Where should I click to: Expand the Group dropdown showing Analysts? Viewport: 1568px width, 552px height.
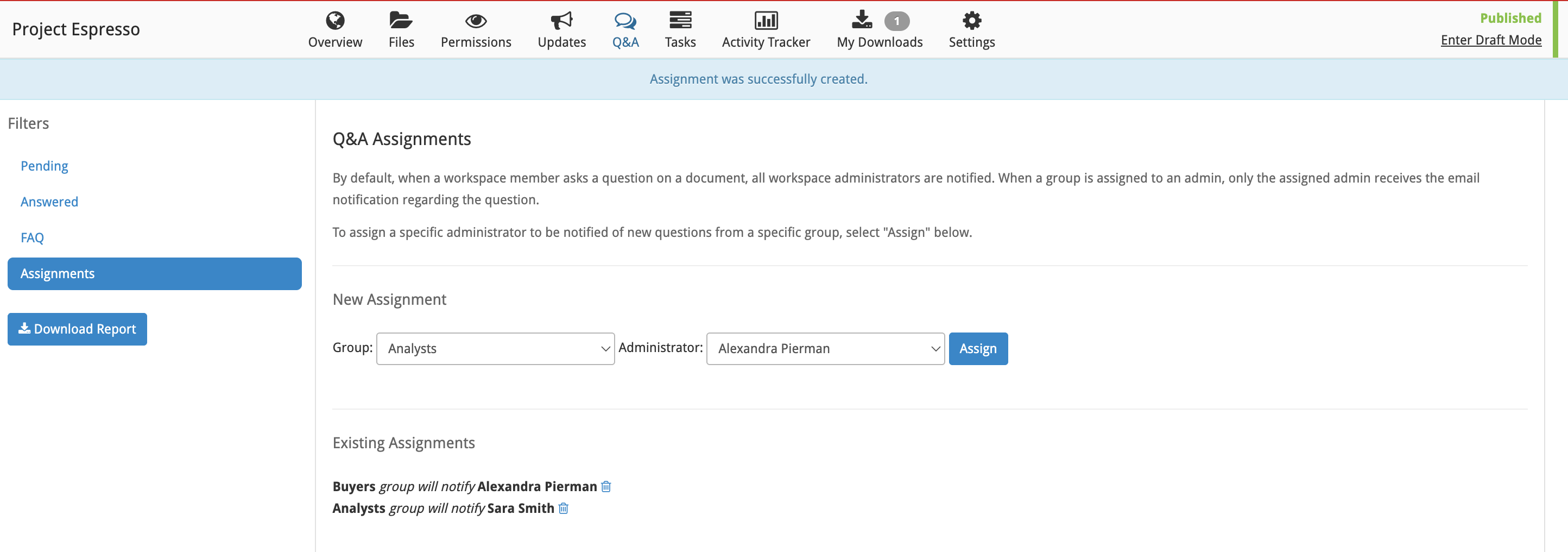(x=496, y=348)
